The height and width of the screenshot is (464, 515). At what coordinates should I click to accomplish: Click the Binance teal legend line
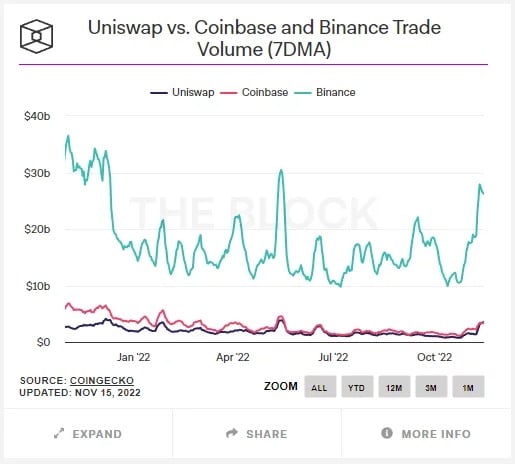tap(303, 93)
